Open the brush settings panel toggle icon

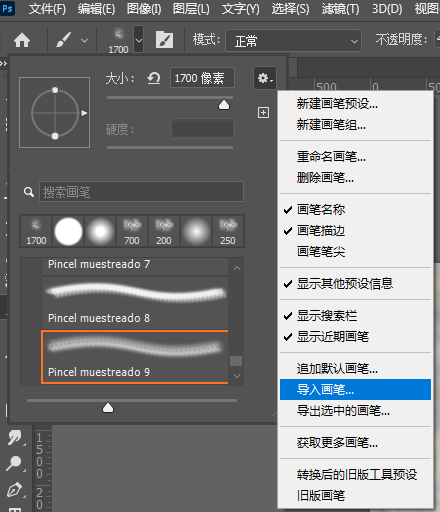(164, 40)
